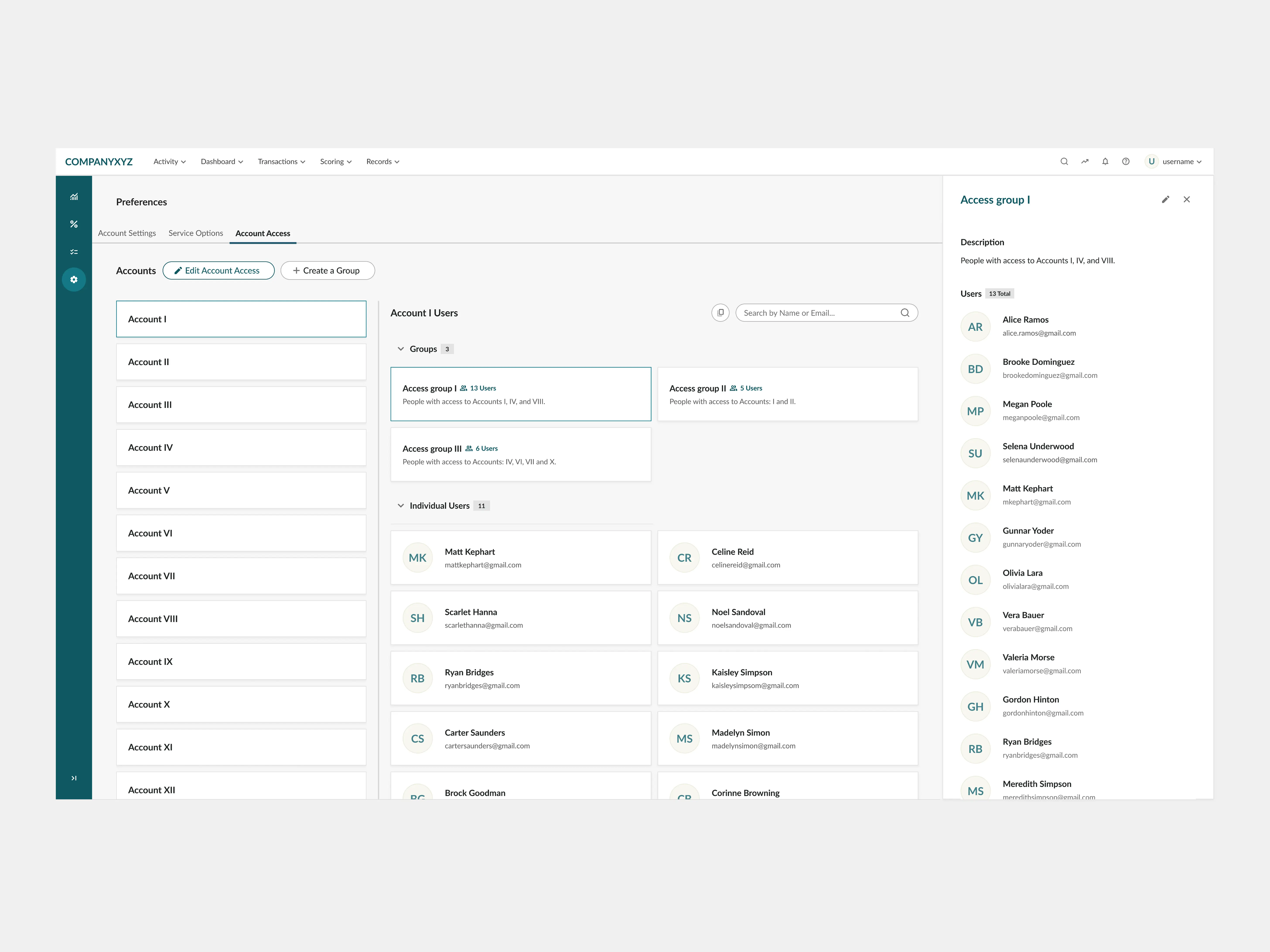Click the 13 Users label on Access group I
The height and width of the screenshot is (952, 1270).
483,388
